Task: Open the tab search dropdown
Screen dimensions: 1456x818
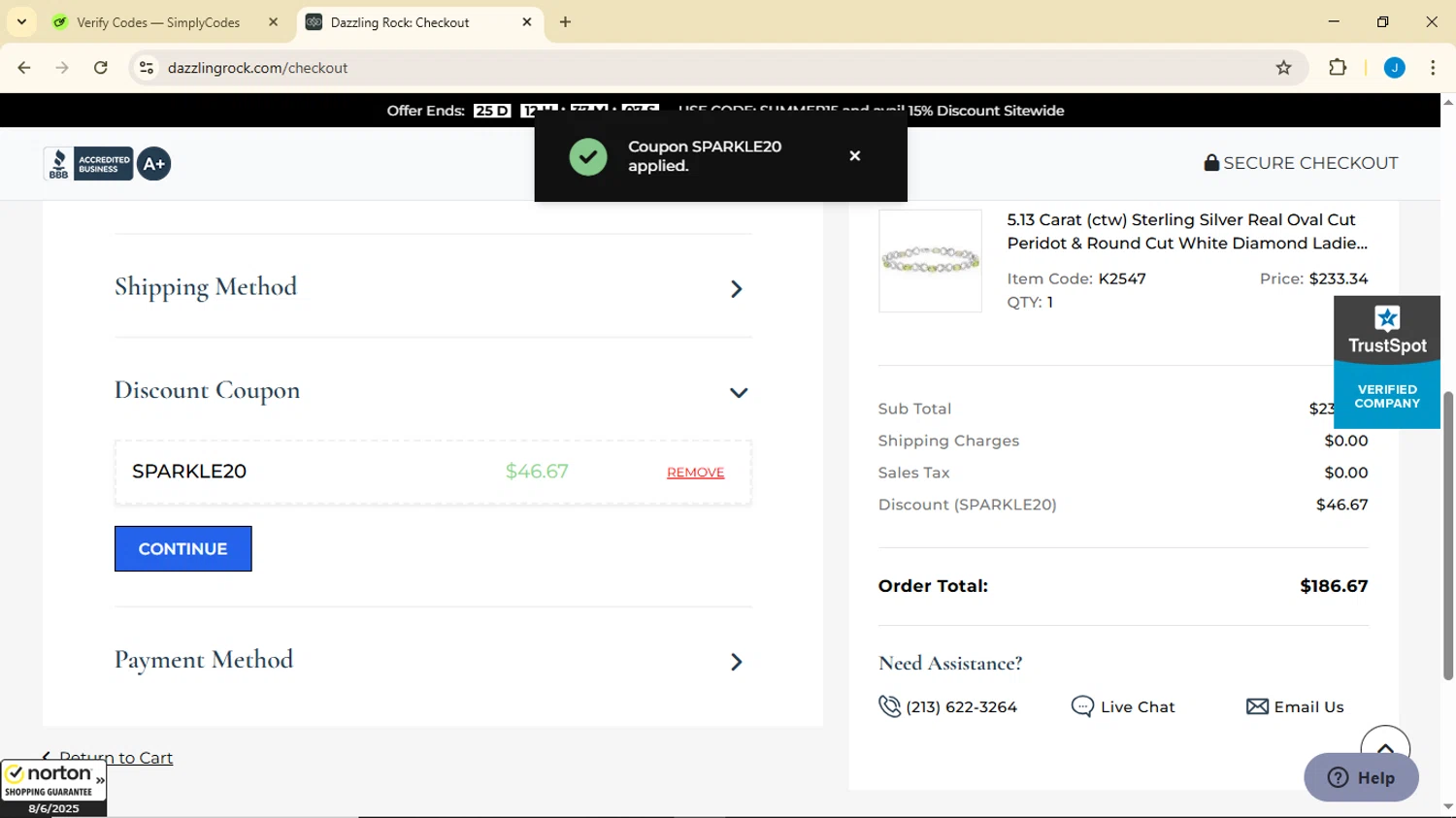Action: 21,22
